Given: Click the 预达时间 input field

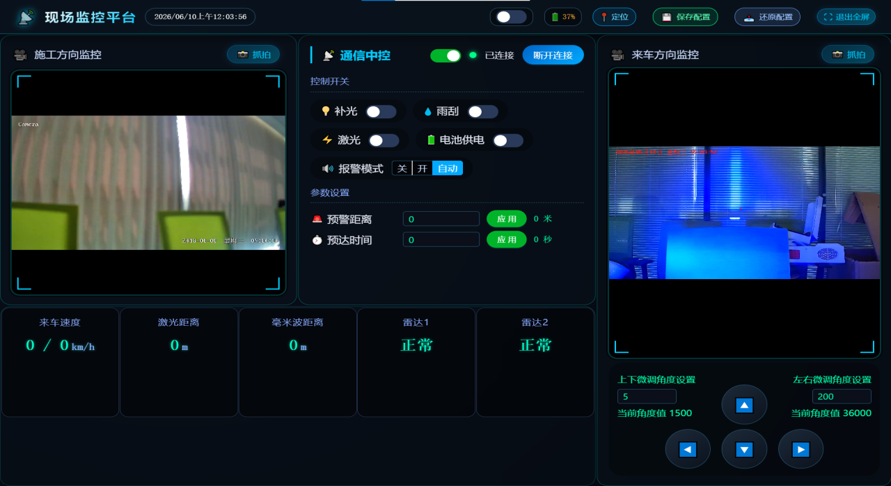Looking at the screenshot, I should point(441,240).
